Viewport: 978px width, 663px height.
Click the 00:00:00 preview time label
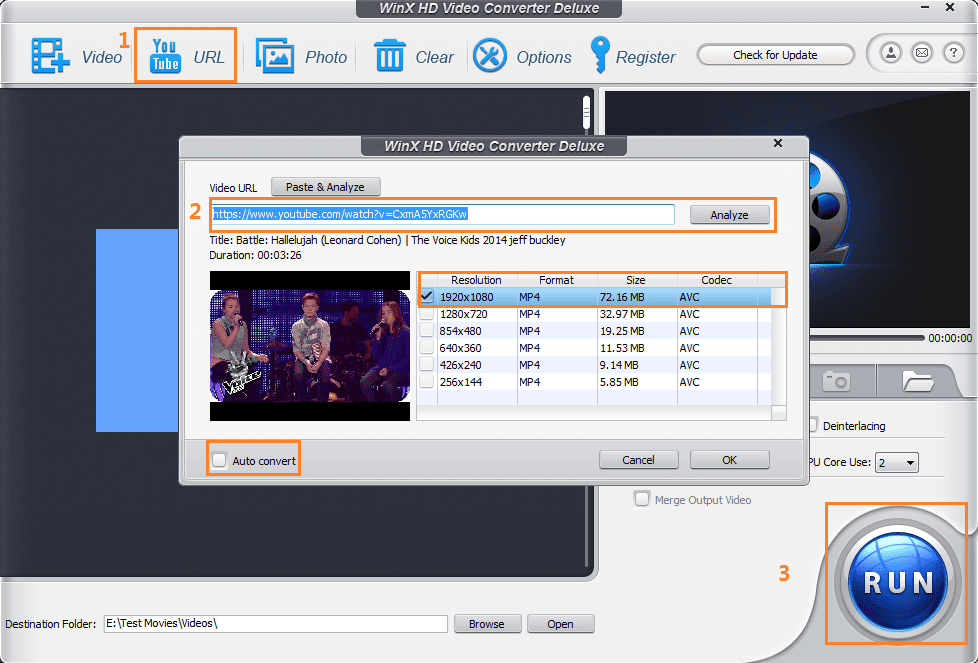tap(950, 338)
